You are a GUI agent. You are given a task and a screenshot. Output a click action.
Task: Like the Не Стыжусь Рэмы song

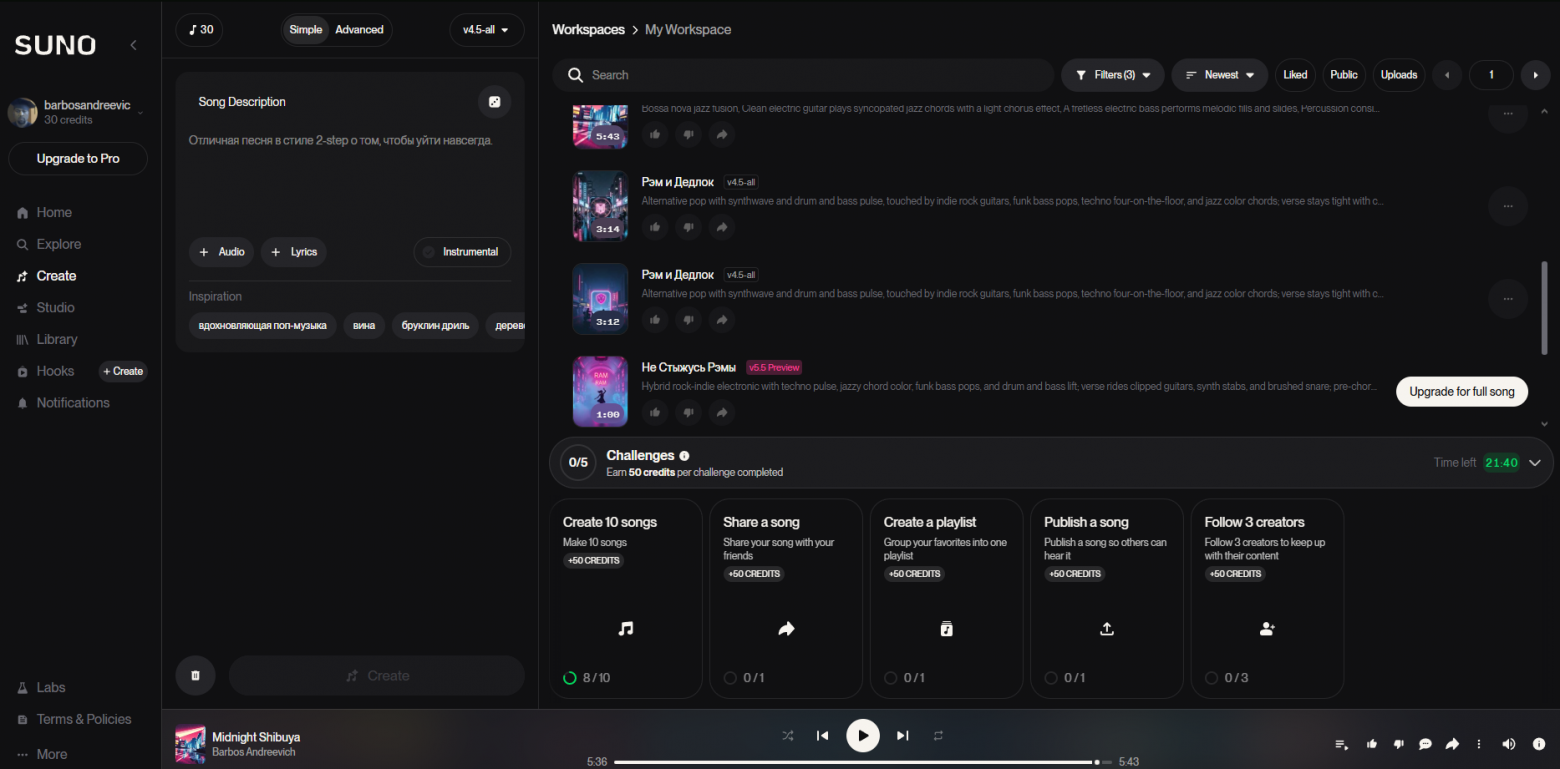[655, 412]
